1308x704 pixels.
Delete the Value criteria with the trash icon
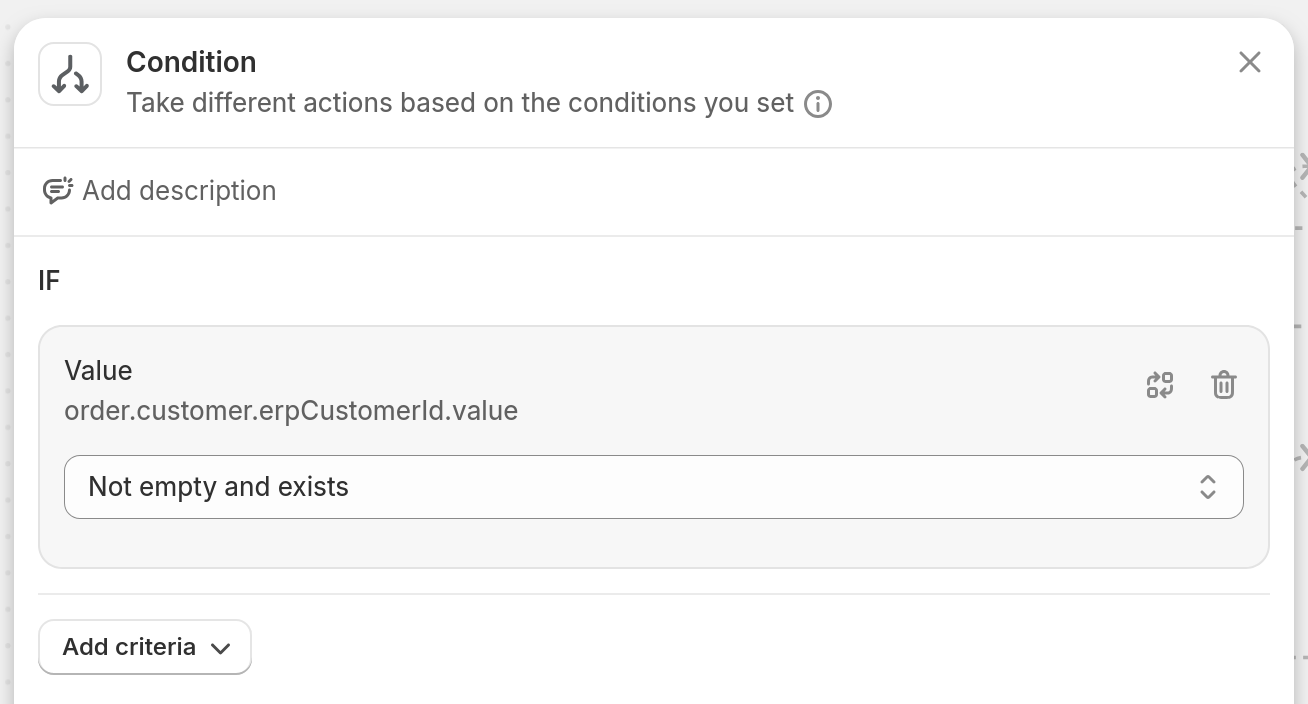coord(1224,385)
